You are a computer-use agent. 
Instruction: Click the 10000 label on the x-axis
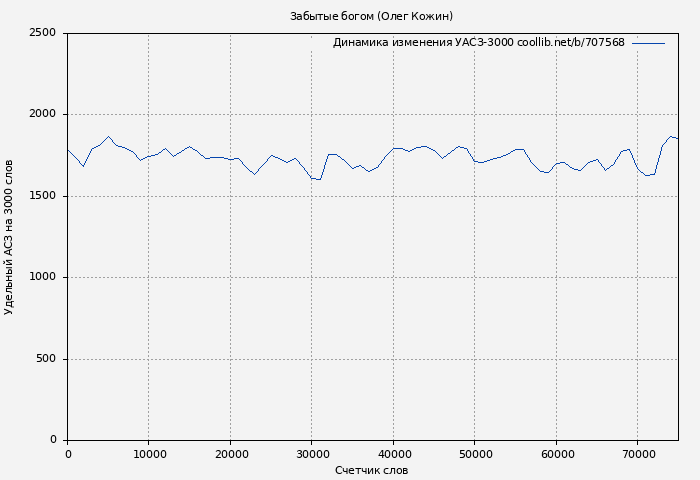coord(149,454)
